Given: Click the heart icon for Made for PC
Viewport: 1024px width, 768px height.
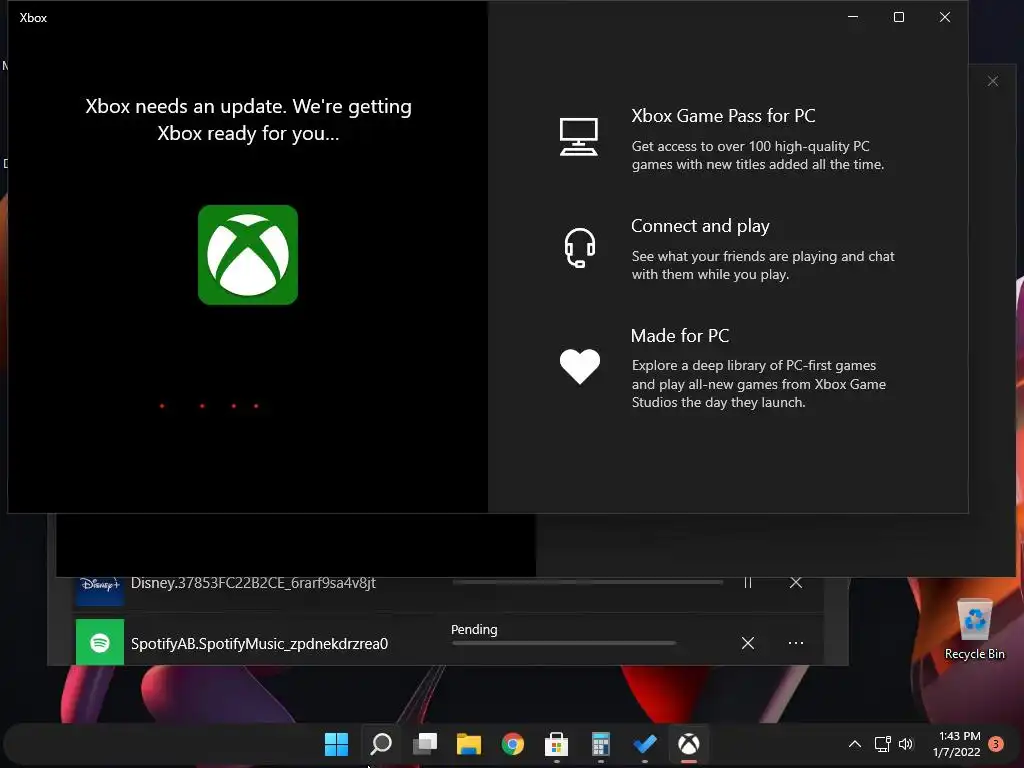Looking at the screenshot, I should [x=579, y=366].
